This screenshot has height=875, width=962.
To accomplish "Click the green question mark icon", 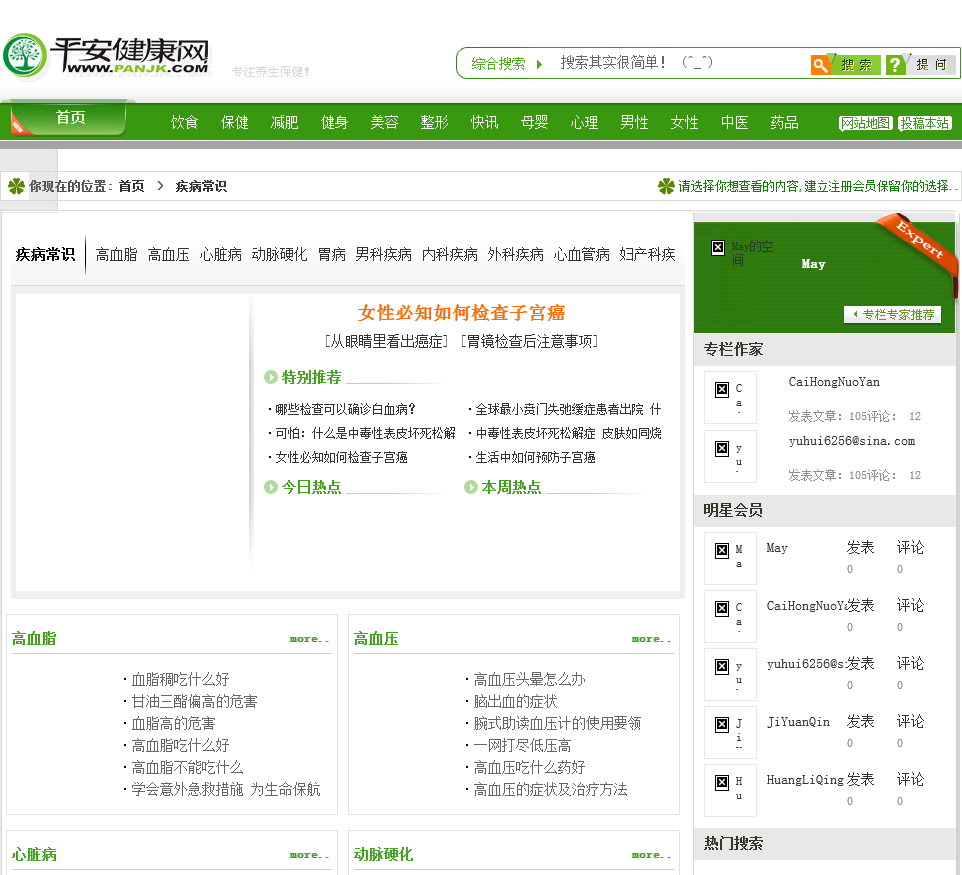I will tap(895, 64).
